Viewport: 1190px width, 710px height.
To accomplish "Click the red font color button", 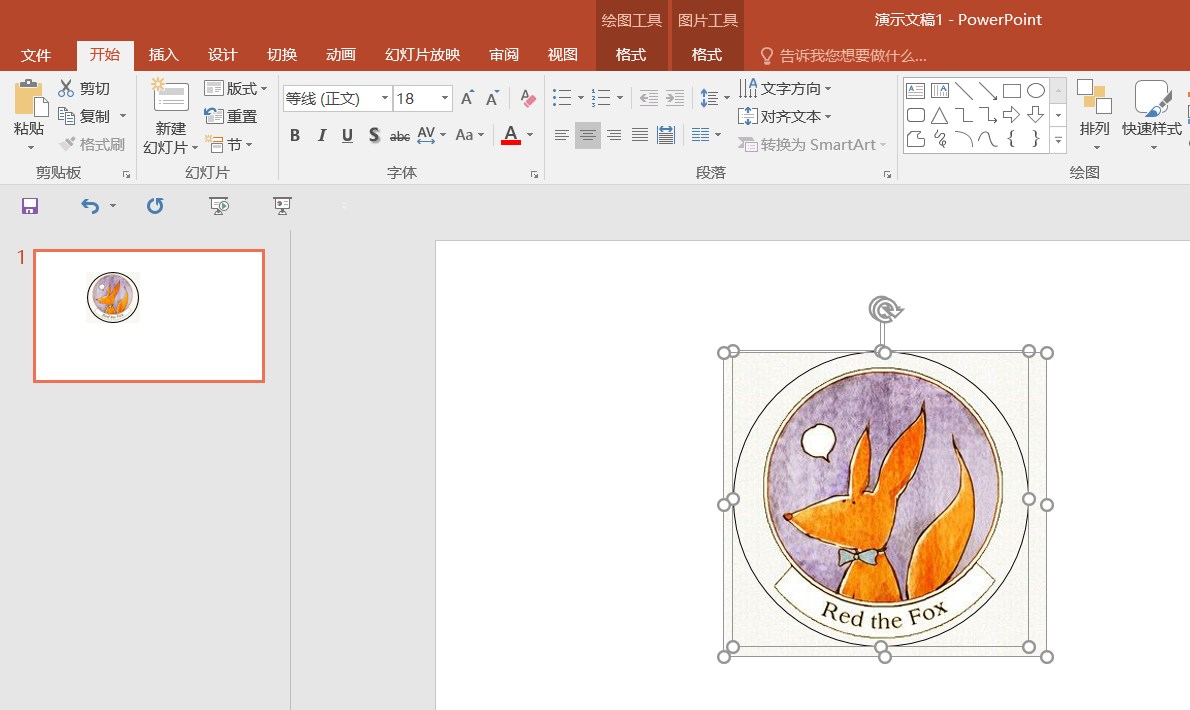I will [x=511, y=135].
